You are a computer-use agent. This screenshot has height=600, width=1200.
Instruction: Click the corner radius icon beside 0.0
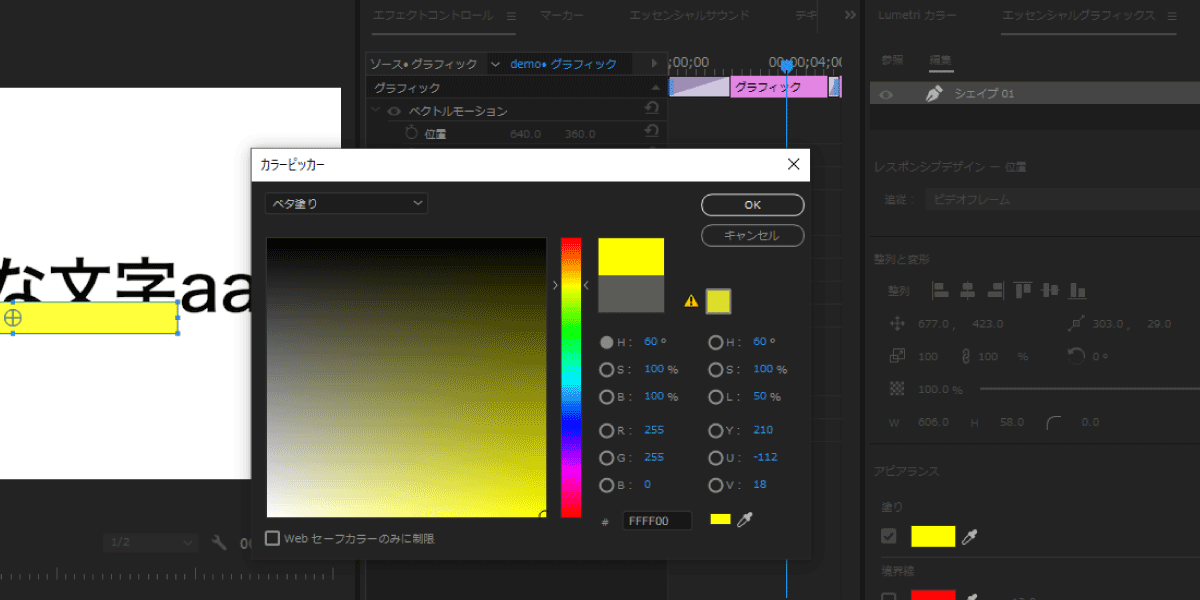[1054, 422]
